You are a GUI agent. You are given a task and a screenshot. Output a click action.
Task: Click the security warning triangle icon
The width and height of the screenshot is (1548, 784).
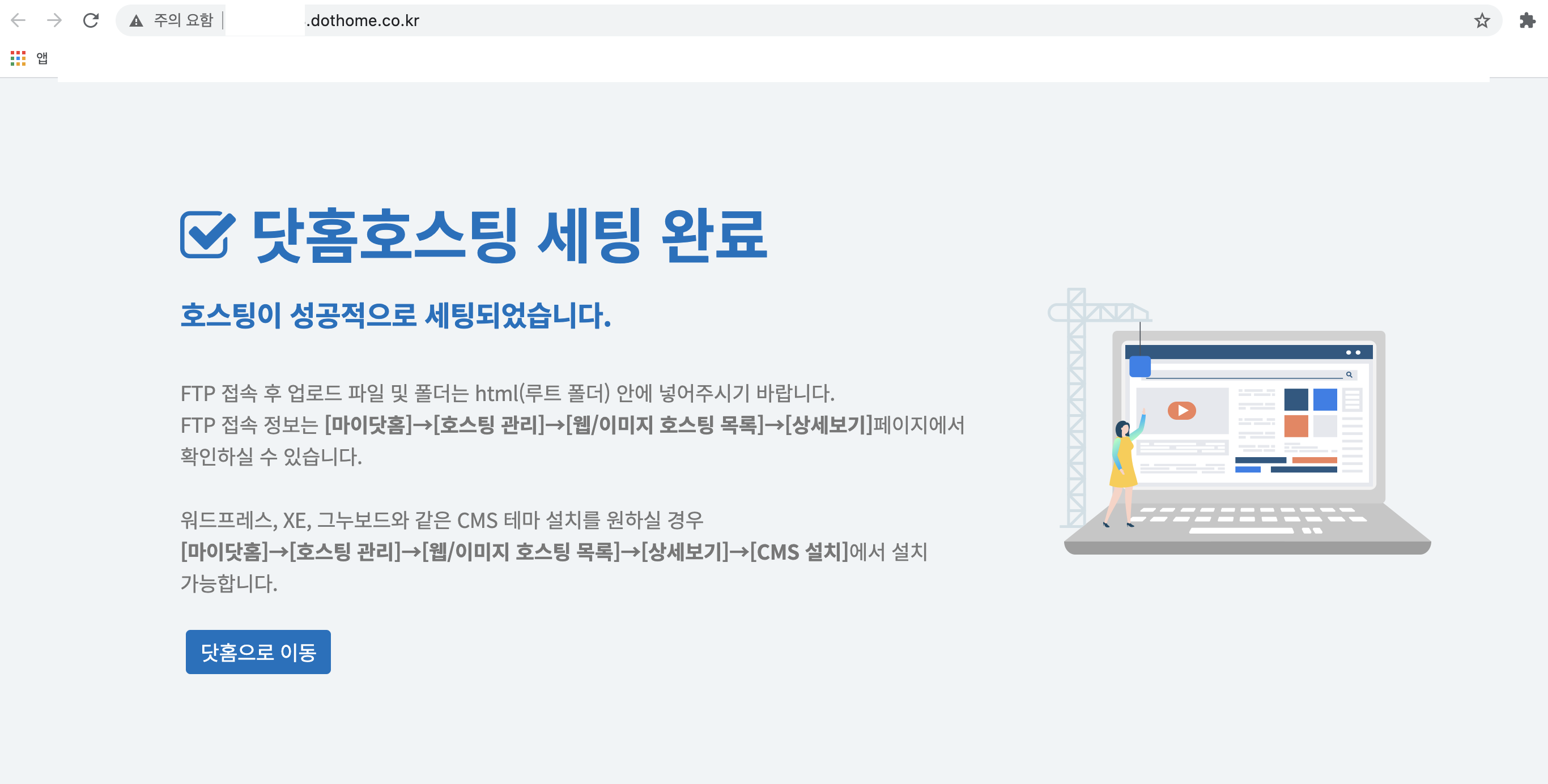pyautogui.click(x=137, y=21)
